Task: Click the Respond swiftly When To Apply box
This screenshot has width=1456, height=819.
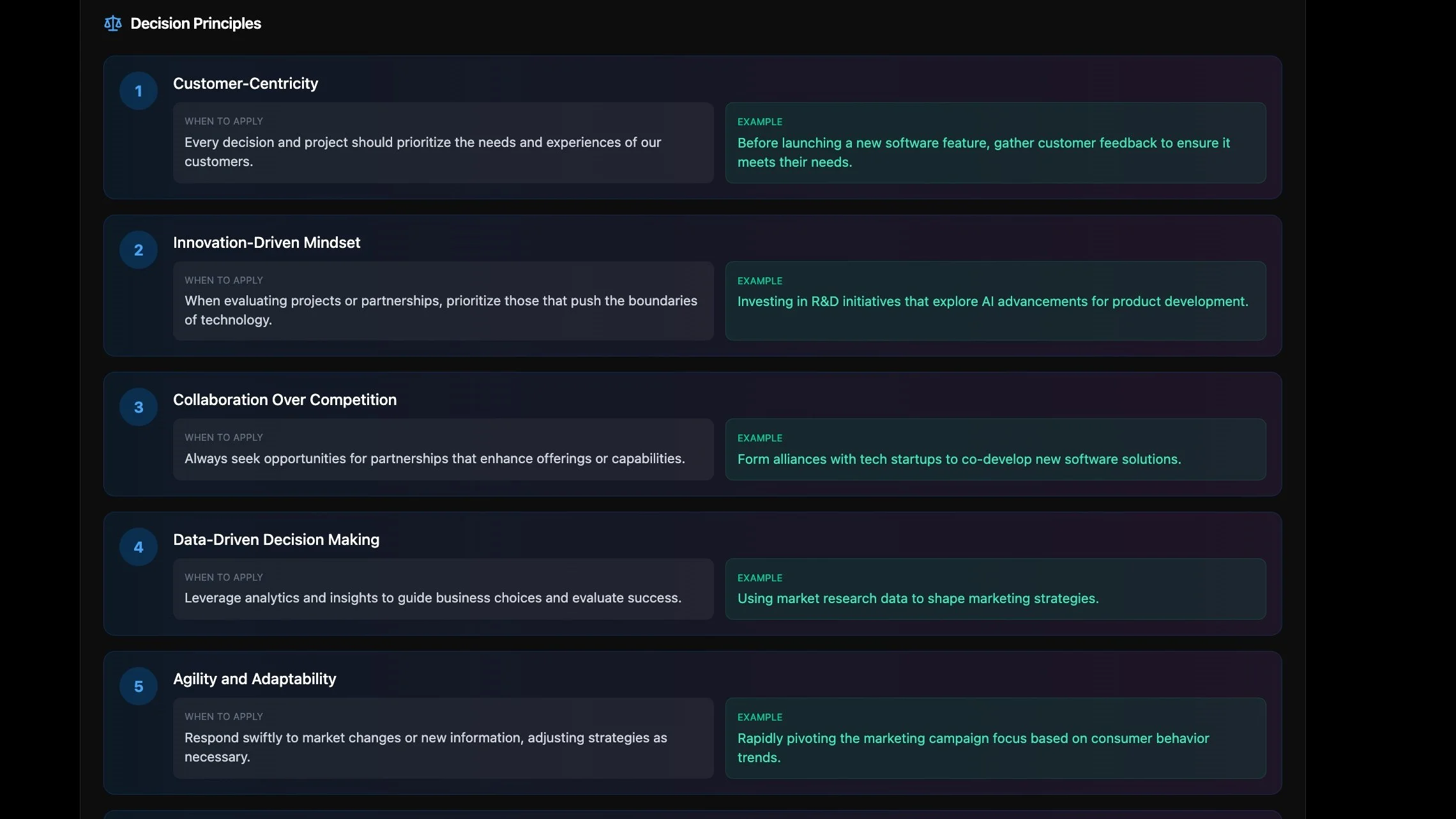Action: click(x=443, y=739)
